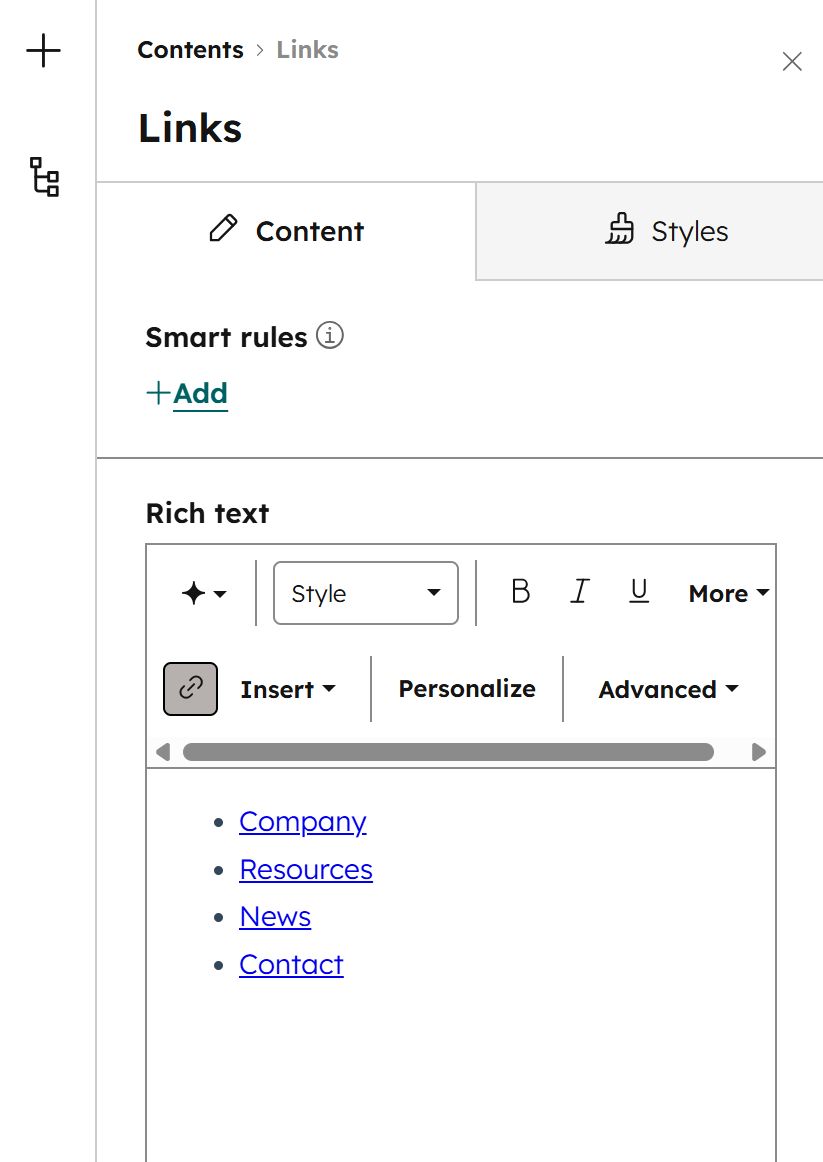This screenshot has width=823, height=1162.
Task: Open the component tree sidebar icon
Action: (x=43, y=178)
